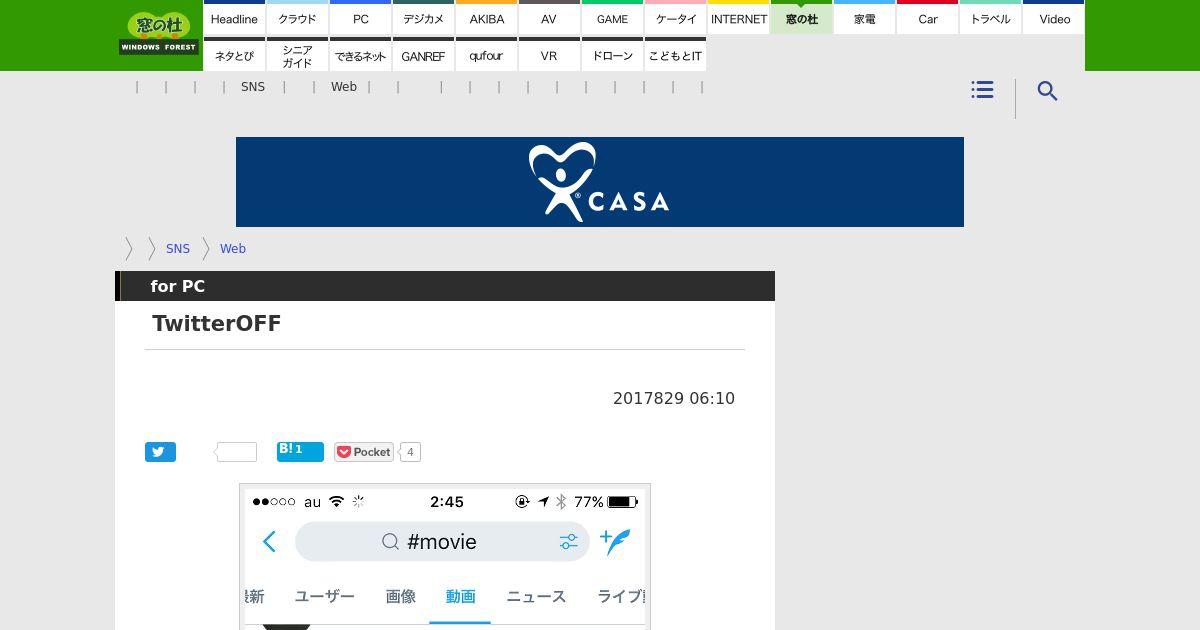This screenshot has height=630, width=1200.
Task: Open AV site tab
Action: coord(549,18)
